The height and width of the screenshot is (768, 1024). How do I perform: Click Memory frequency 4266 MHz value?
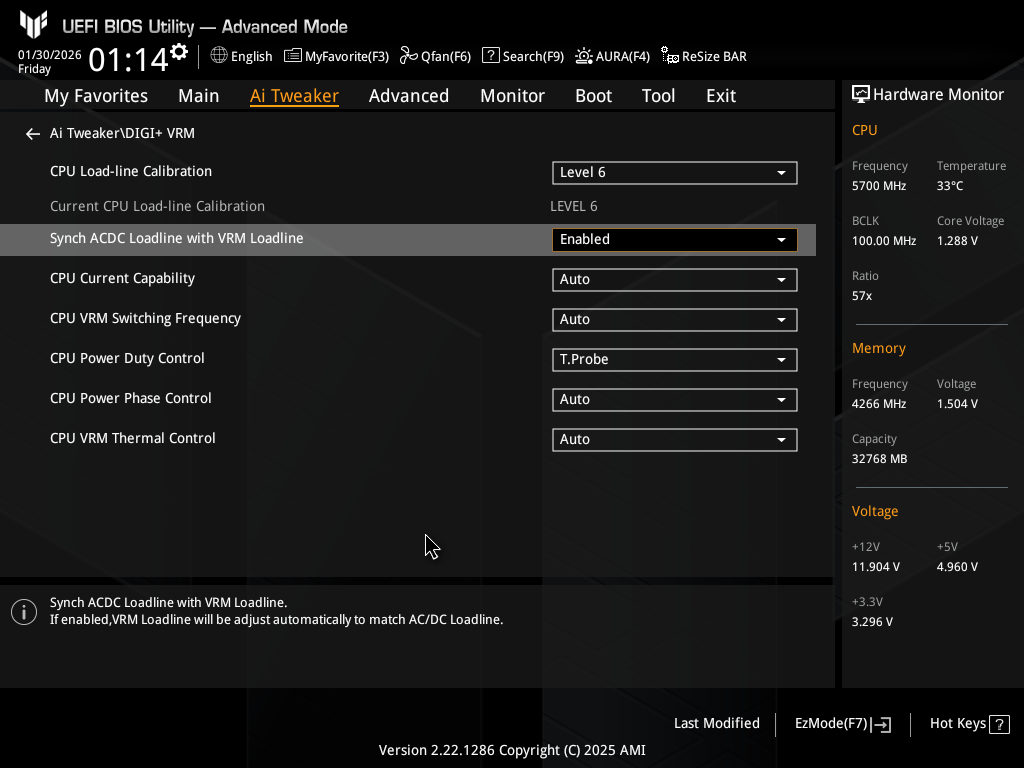(878, 404)
